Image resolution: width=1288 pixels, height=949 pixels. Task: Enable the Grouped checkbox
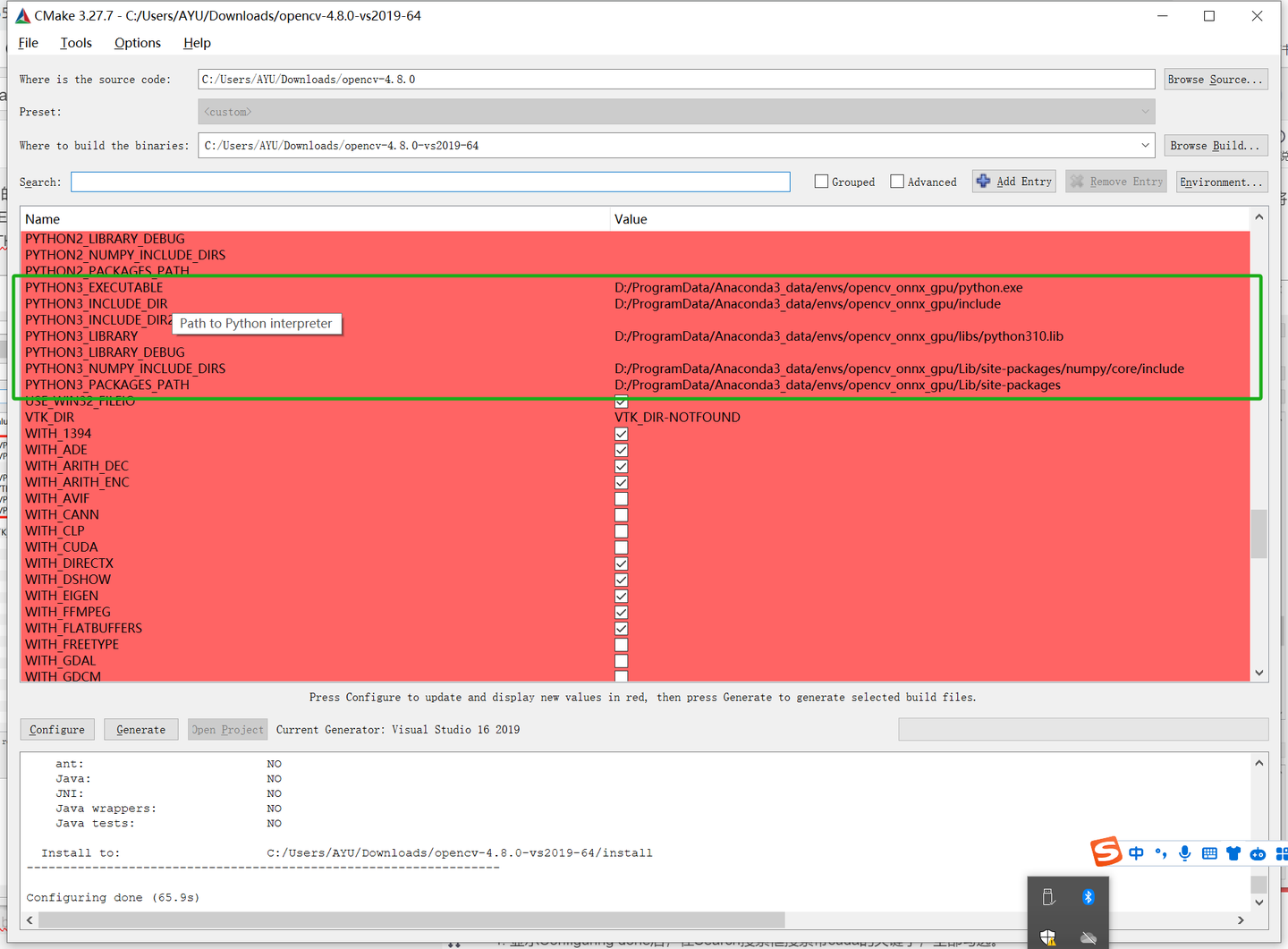[821, 181]
